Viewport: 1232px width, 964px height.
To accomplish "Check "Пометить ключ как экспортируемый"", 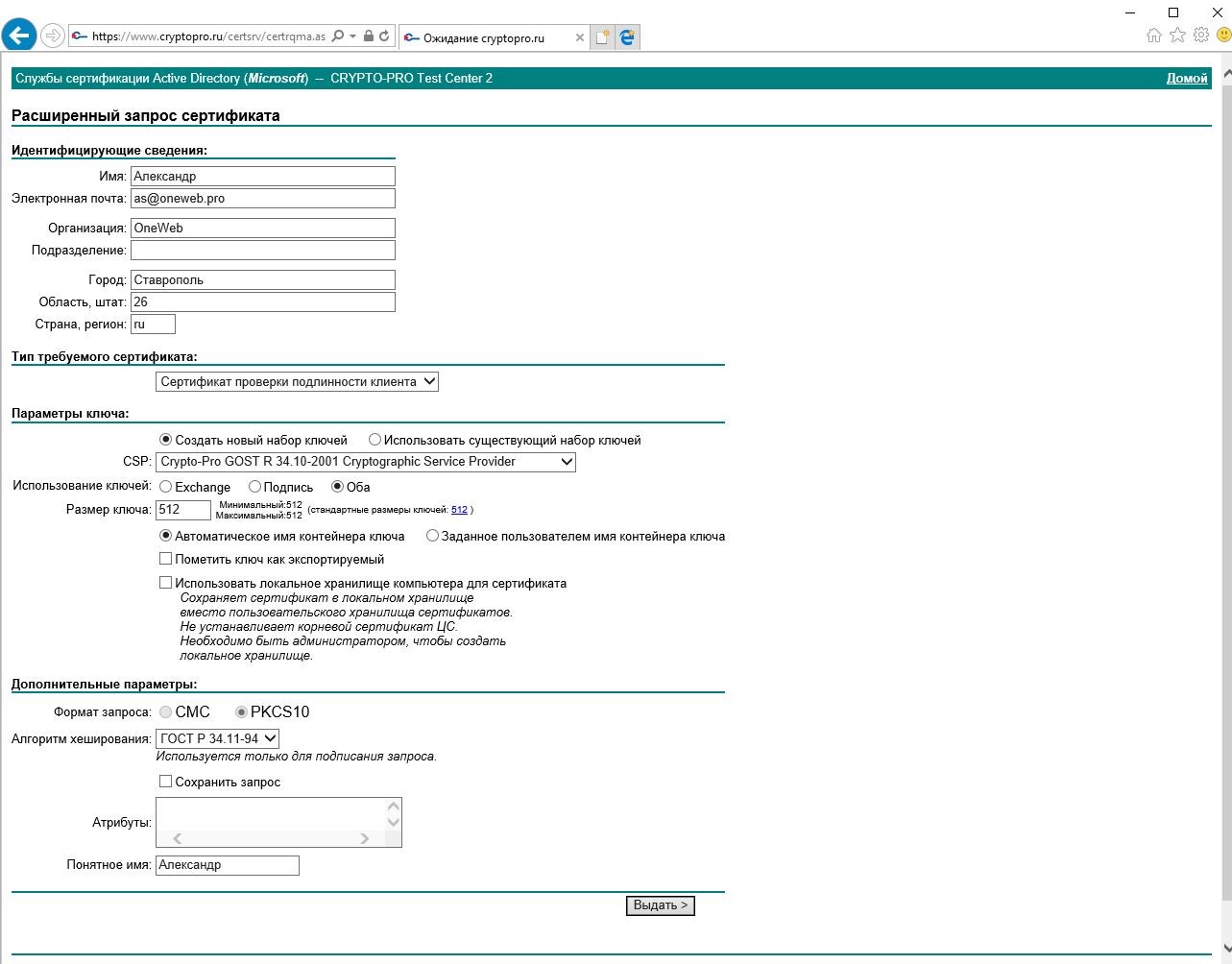I will 166,559.
